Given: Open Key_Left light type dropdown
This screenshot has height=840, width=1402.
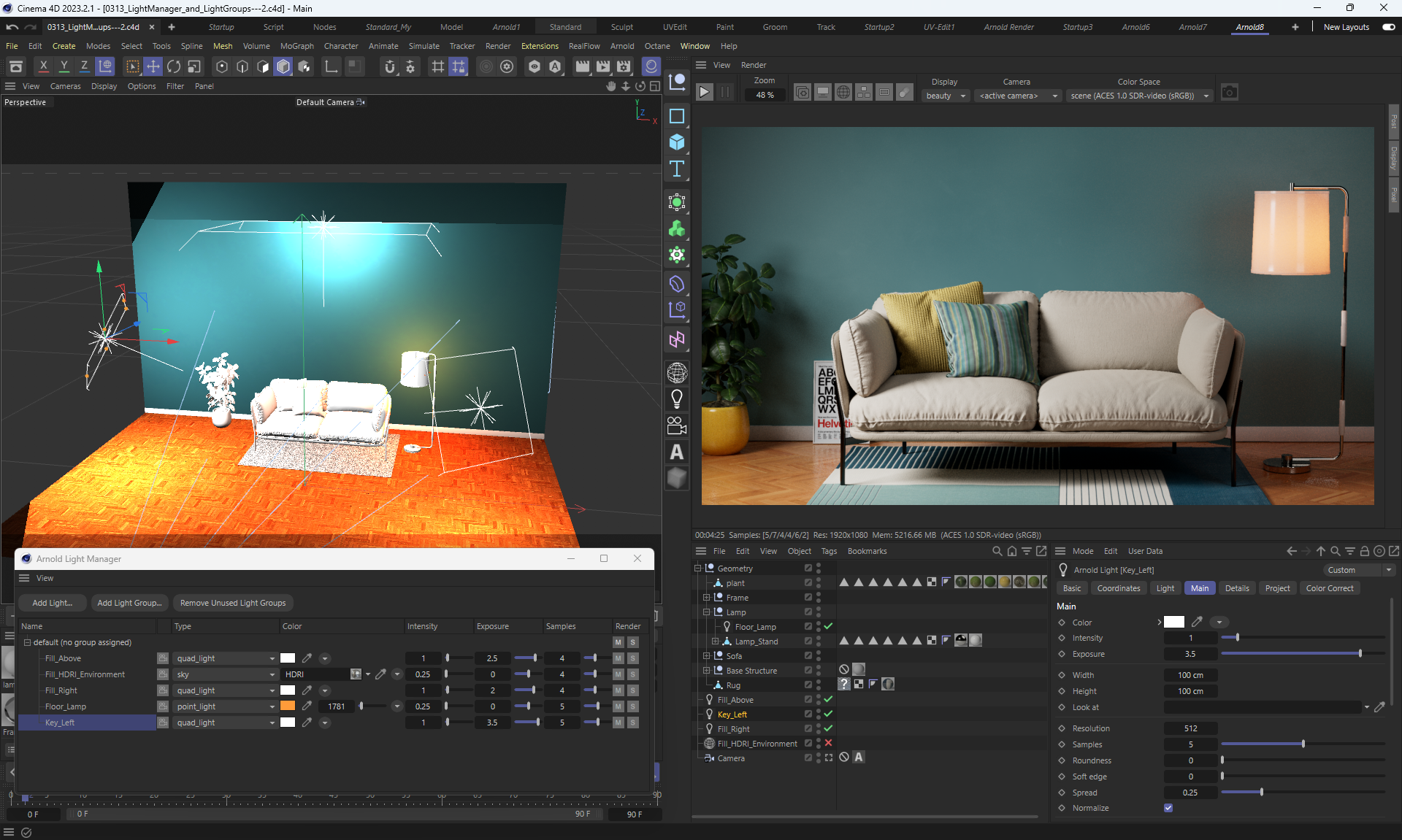Looking at the screenshot, I should (225, 723).
